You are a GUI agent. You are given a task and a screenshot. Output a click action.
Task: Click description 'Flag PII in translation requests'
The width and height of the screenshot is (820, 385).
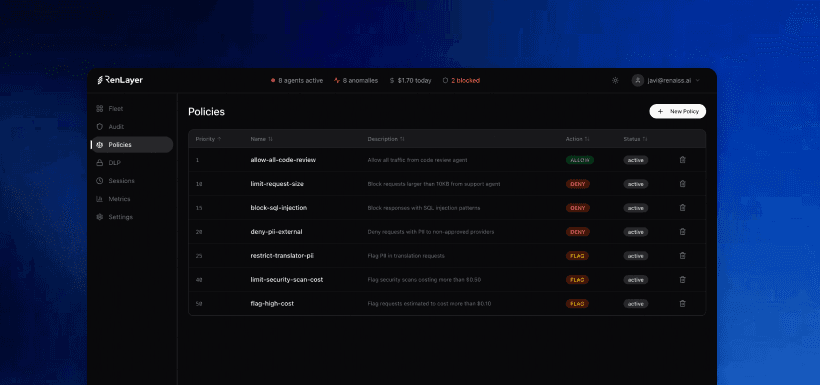[406, 256]
